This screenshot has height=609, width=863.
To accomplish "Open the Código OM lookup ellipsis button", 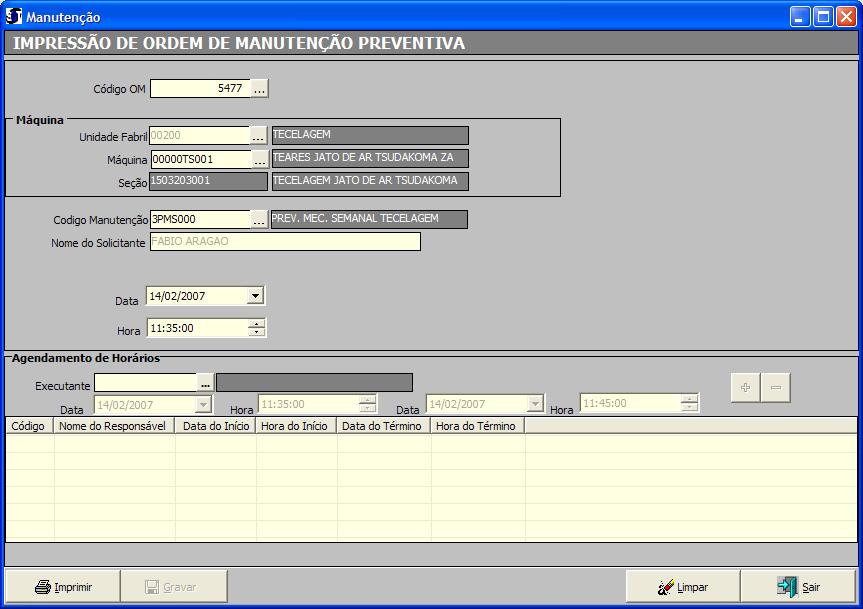I will pos(260,89).
